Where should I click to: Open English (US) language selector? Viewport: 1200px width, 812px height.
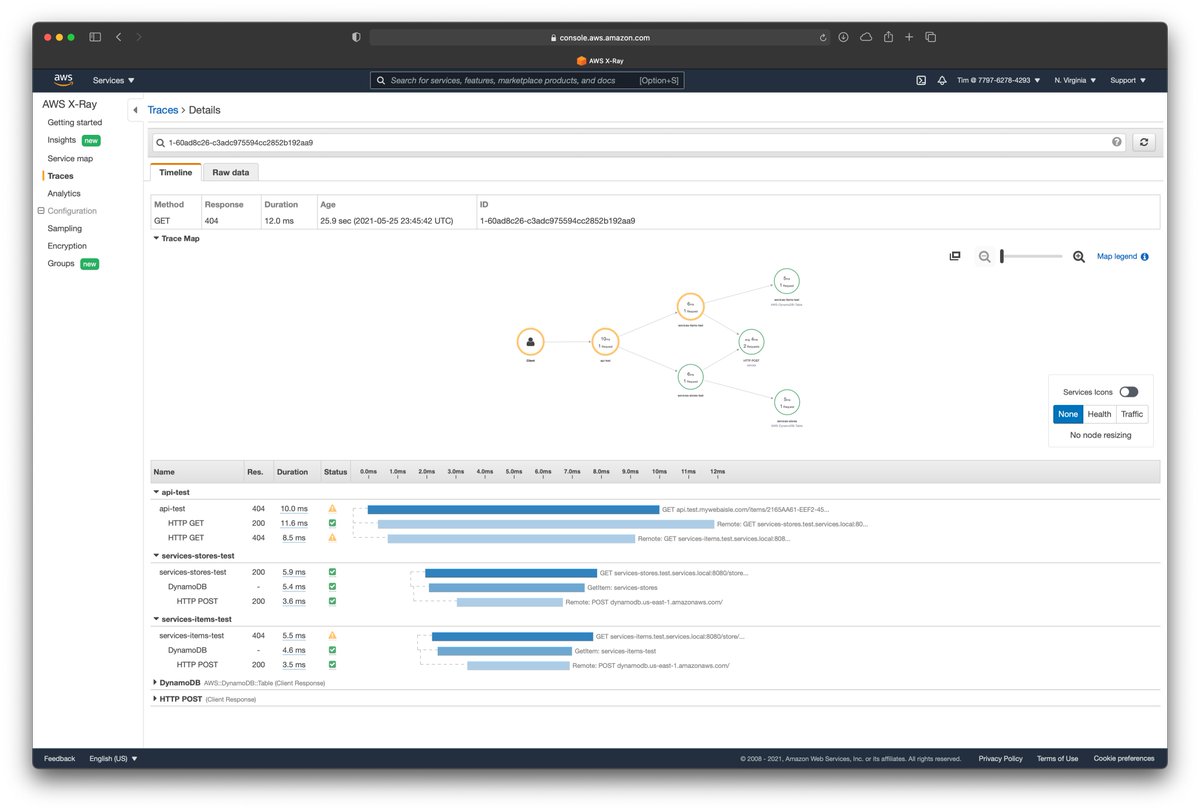[x=113, y=759]
